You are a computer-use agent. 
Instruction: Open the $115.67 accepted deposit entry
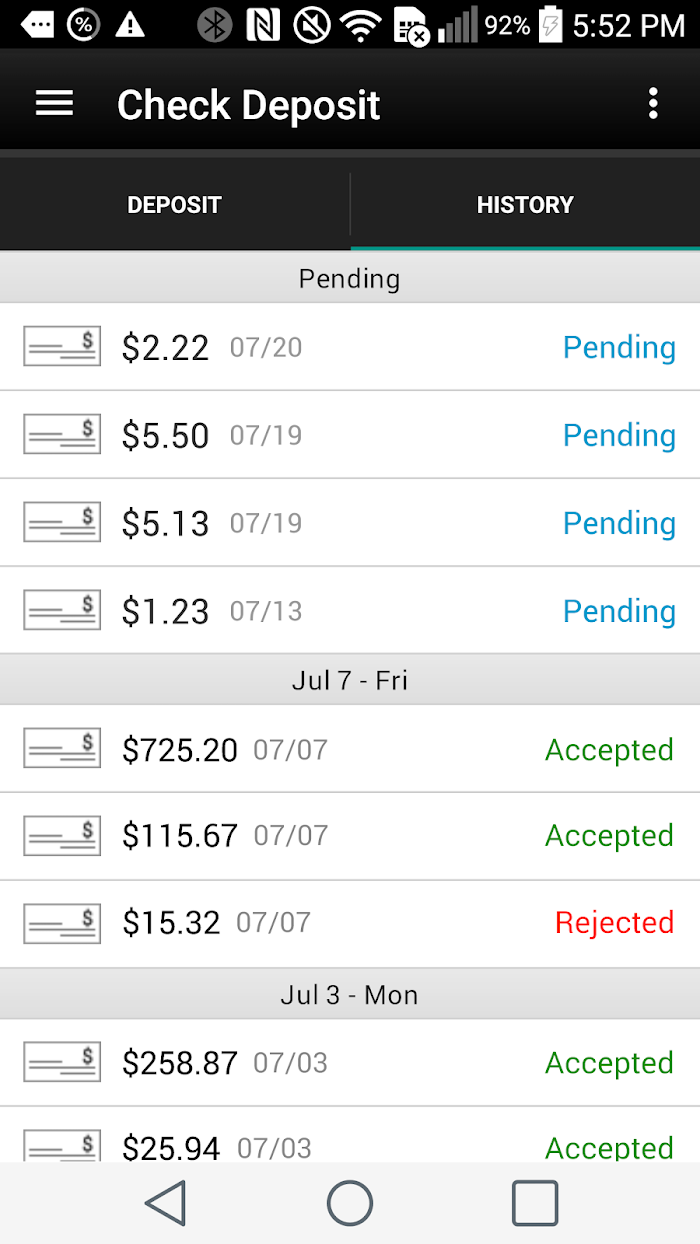coord(350,836)
